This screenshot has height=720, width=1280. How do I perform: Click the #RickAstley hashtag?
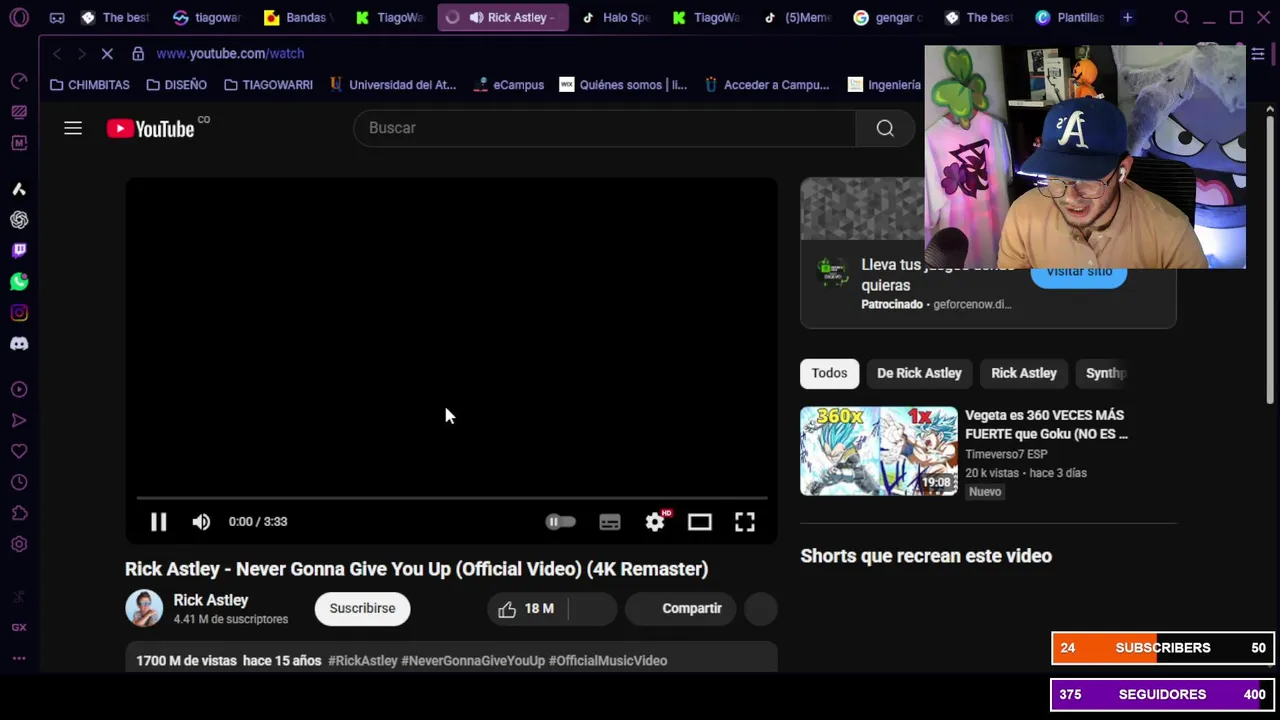(362, 660)
